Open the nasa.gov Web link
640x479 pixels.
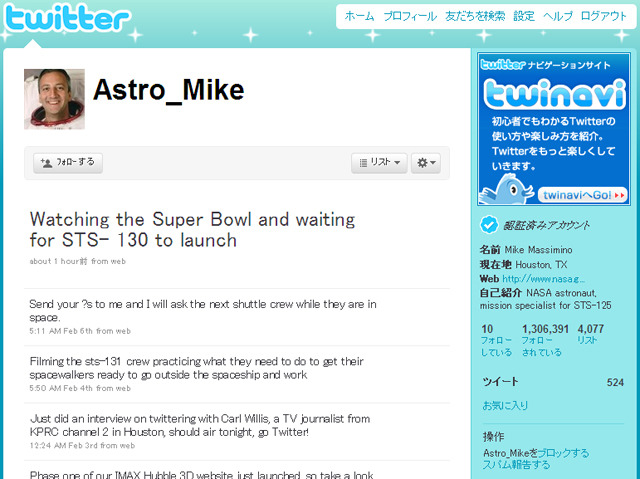coord(543,279)
